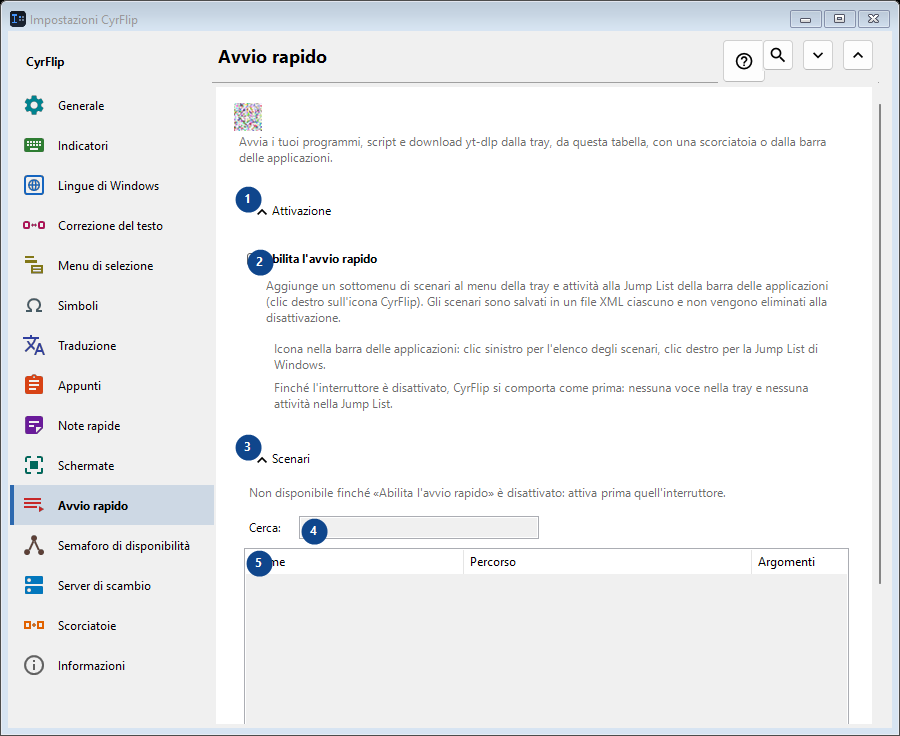Collapse the Scenari section
This screenshot has height=736, width=900.
(x=284, y=459)
